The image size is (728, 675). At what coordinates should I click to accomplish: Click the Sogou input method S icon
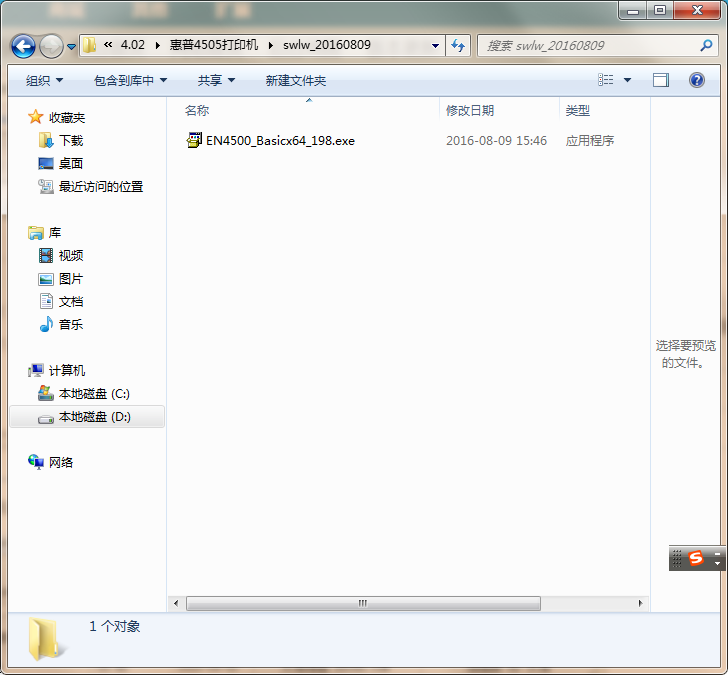pyautogui.click(x=696, y=558)
